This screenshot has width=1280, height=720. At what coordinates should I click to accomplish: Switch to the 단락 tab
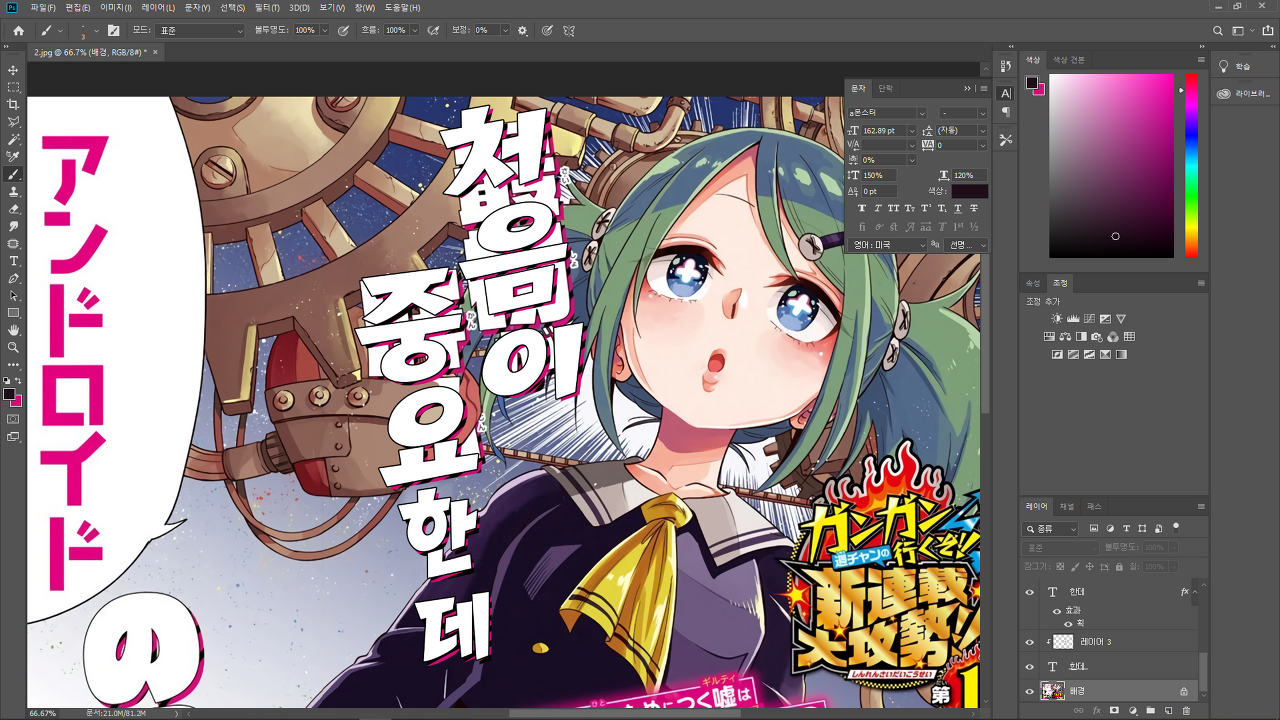[885, 89]
